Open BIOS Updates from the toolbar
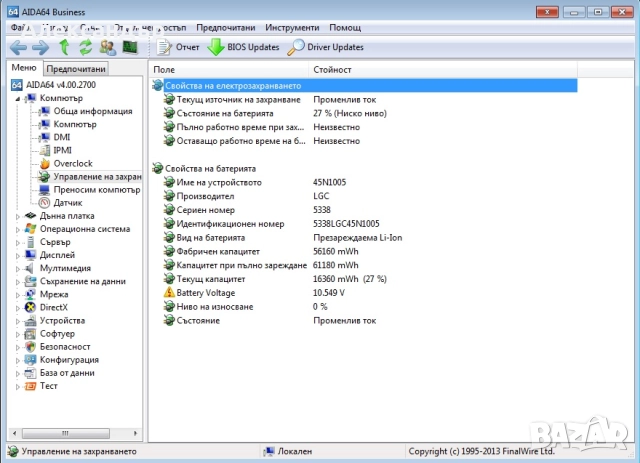The image size is (640, 463). [x=243, y=47]
